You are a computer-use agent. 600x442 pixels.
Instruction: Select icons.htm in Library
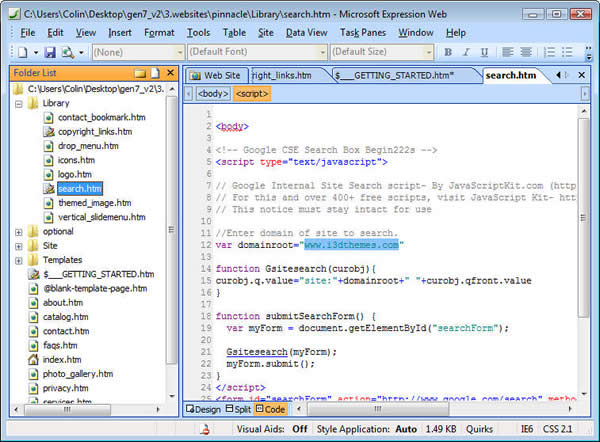76,160
